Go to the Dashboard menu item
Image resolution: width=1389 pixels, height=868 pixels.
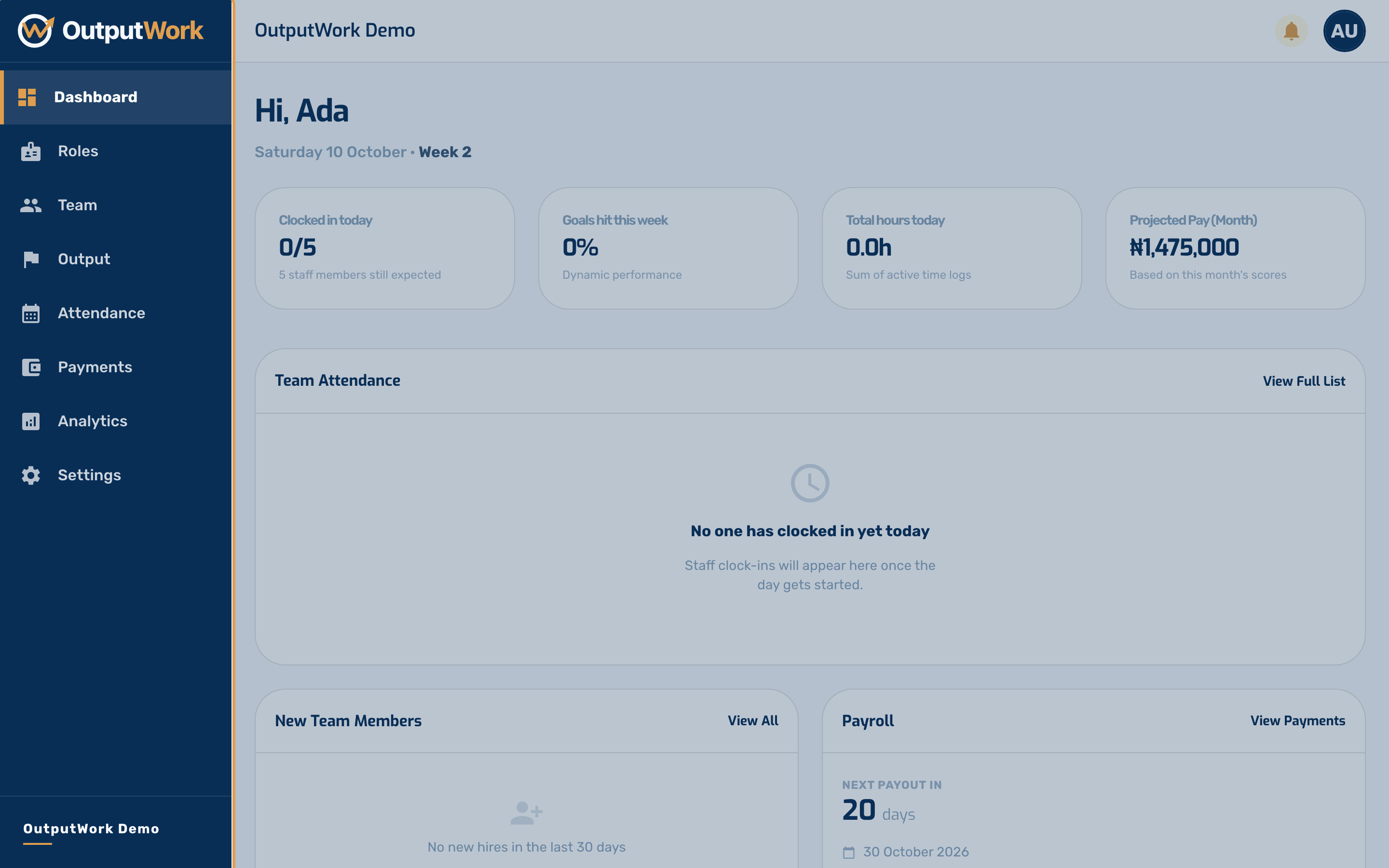point(116,97)
